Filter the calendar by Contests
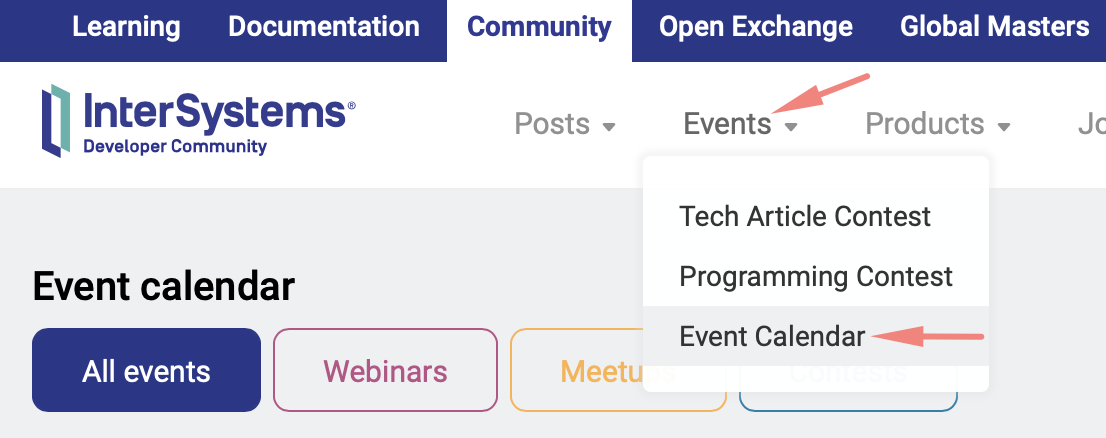The image size is (1106, 438). pos(848,400)
